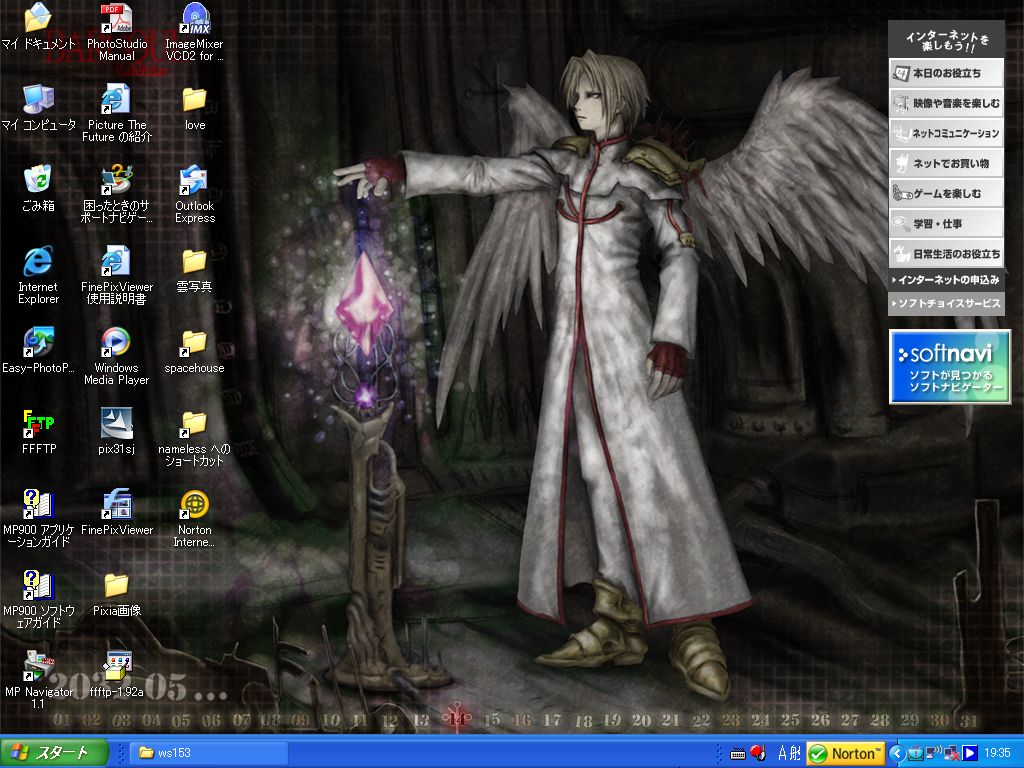This screenshot has width=1024, height=768.
Task: Click 映像や音楽を楽しむ sidebar button
Action: (946, 103)
